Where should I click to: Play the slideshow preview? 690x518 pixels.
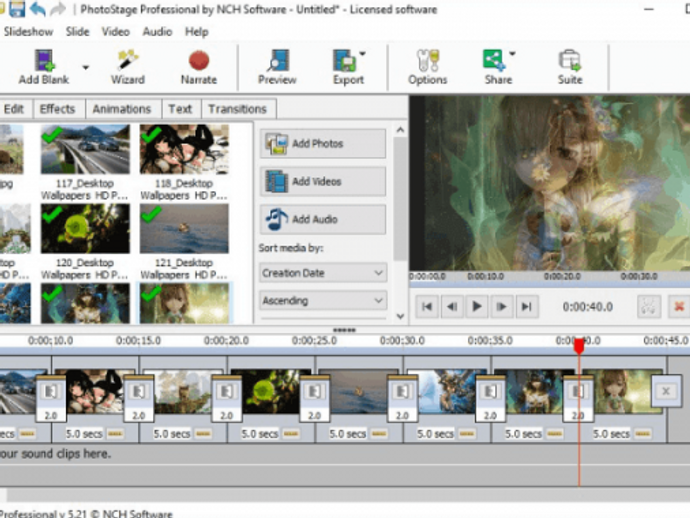tap(477, 306)
